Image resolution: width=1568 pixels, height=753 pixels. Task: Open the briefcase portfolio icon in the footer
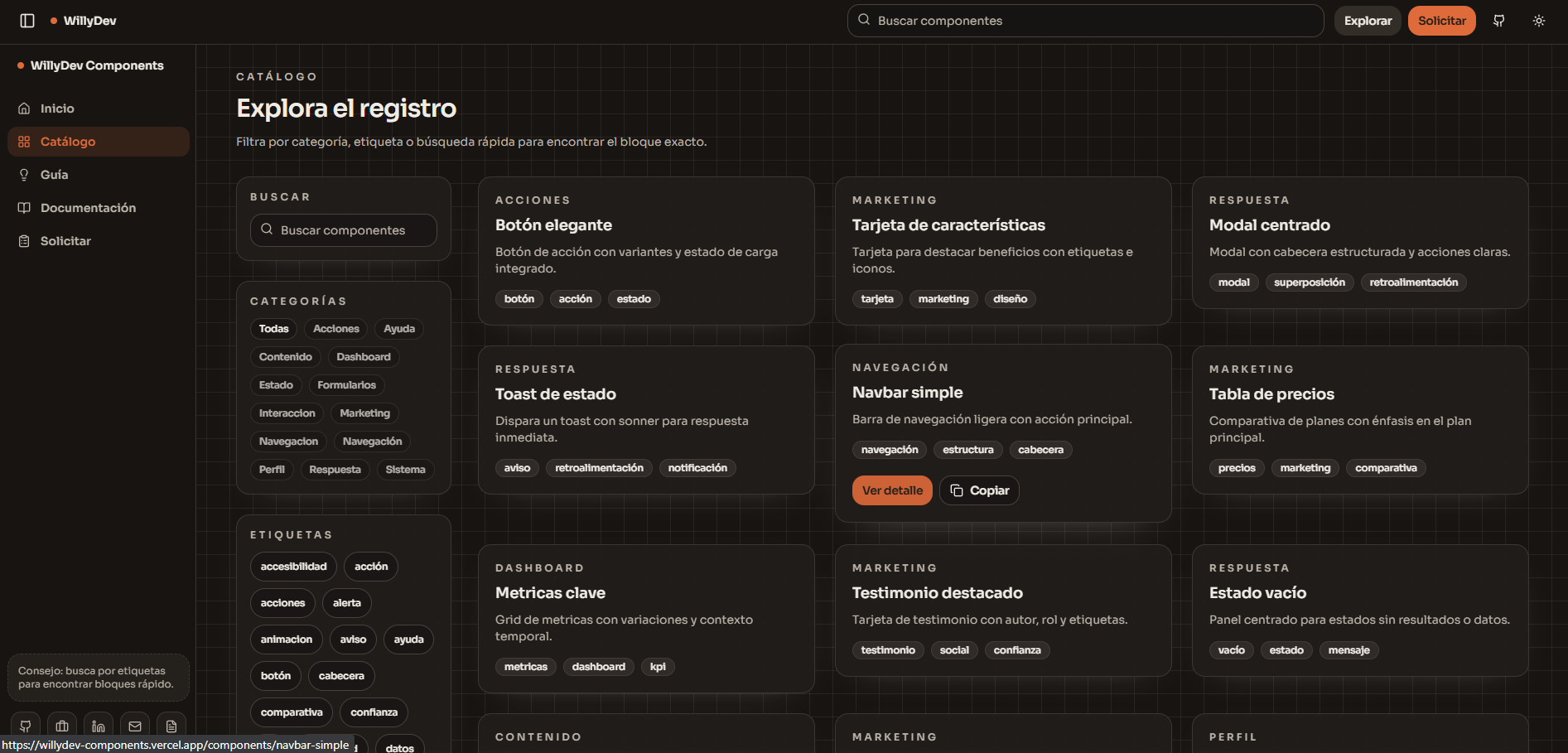(x=61, y=726)
